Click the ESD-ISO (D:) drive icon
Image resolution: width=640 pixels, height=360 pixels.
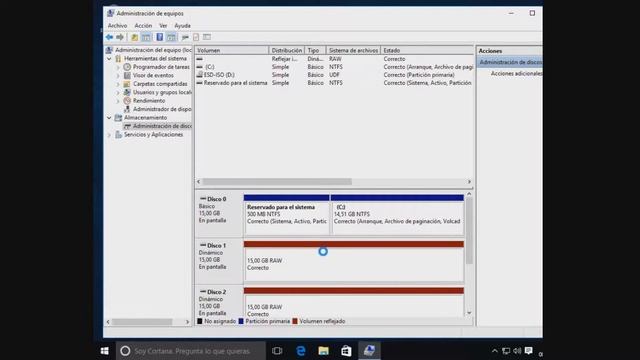click(200, 75)
